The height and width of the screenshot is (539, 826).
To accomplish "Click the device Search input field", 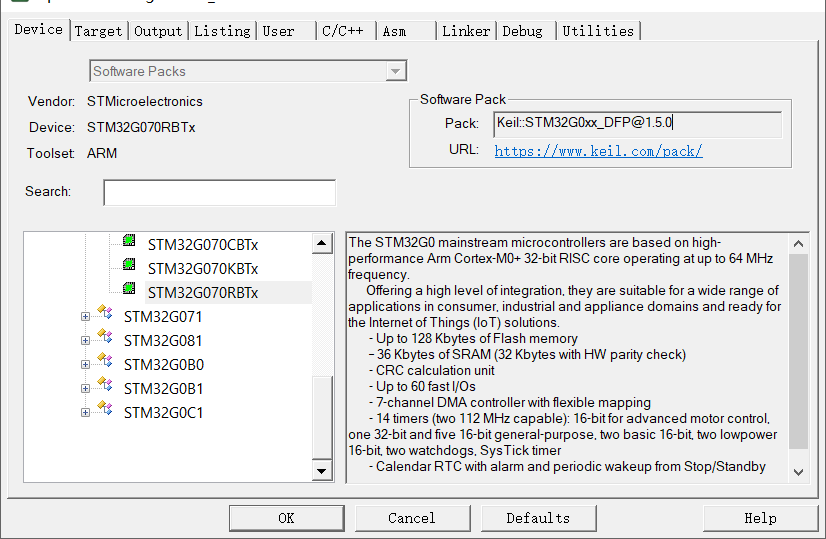I will pyautogui.click(x=219, y=192).
